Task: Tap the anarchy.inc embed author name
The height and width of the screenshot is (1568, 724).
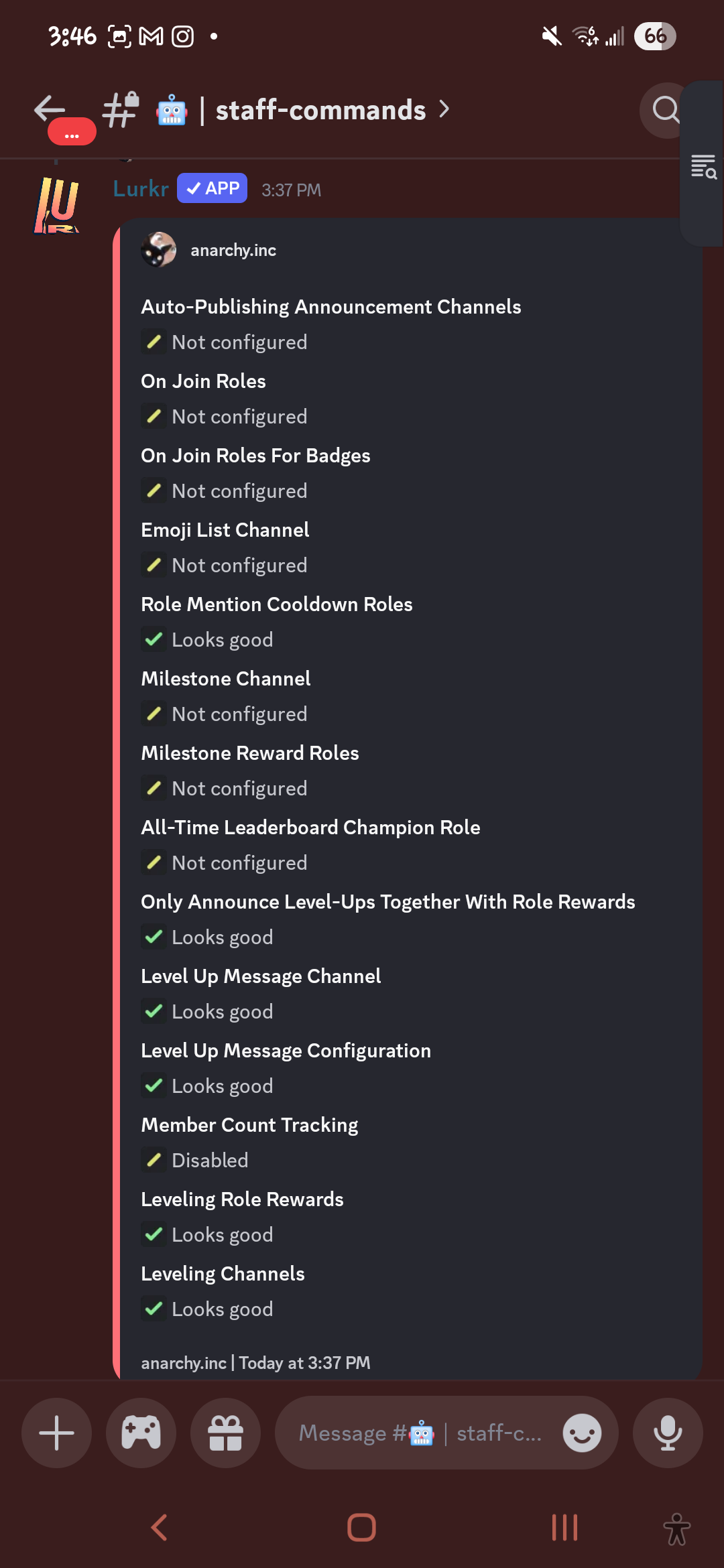Action: (233, 251)
